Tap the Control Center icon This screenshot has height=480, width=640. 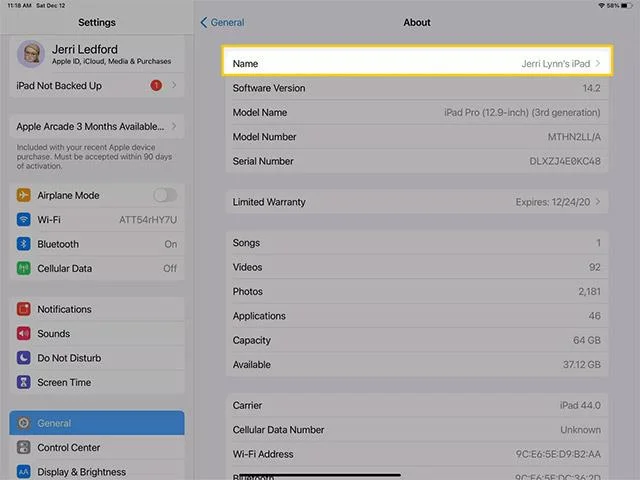click(24, 447)
